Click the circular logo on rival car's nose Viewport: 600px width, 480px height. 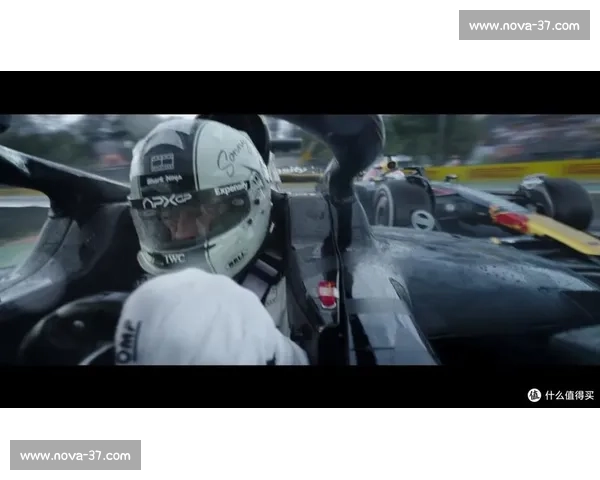pyautogui.click(x=423, y=220)
